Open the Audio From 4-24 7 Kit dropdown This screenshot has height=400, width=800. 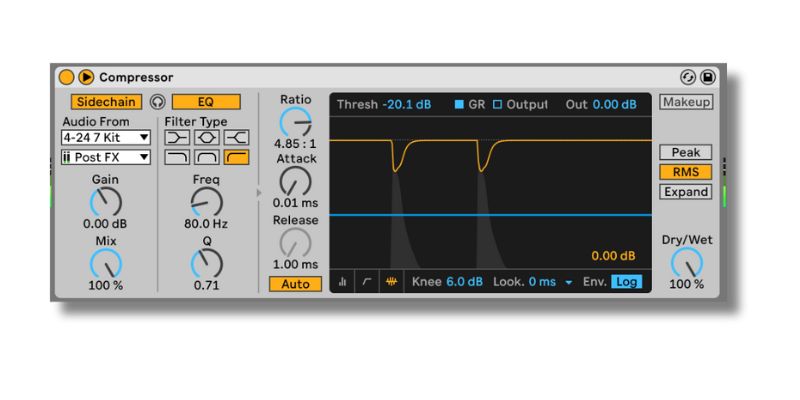106,137
